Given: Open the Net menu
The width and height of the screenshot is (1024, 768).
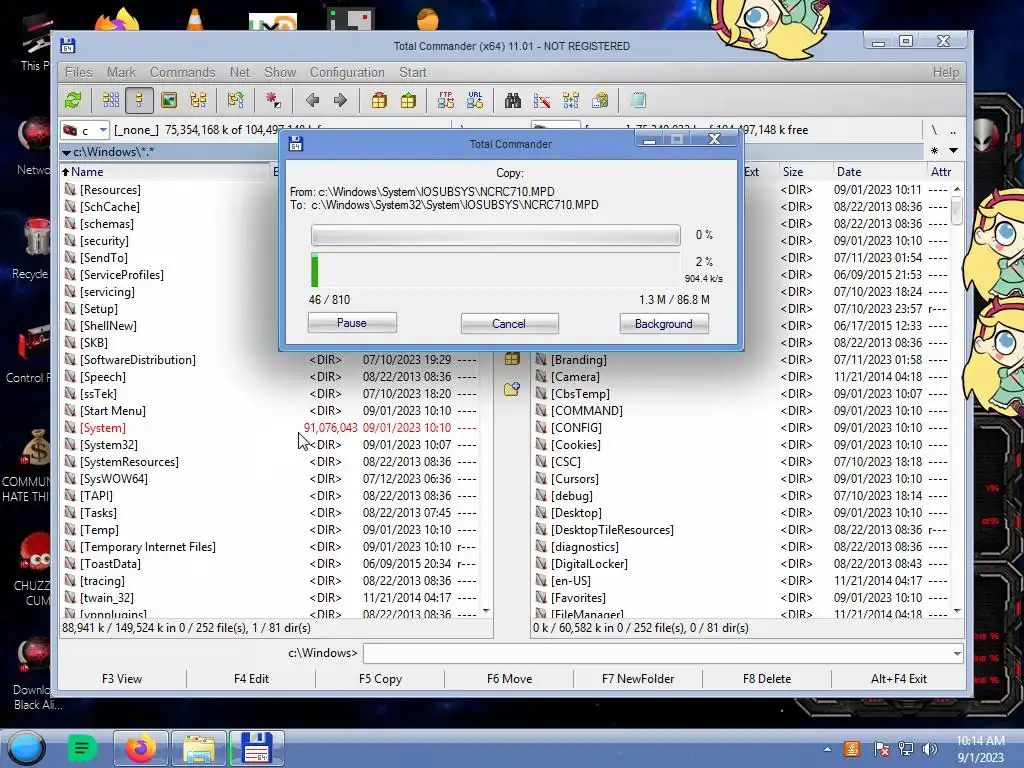Looking at the screenshot, I should (240, 72).
